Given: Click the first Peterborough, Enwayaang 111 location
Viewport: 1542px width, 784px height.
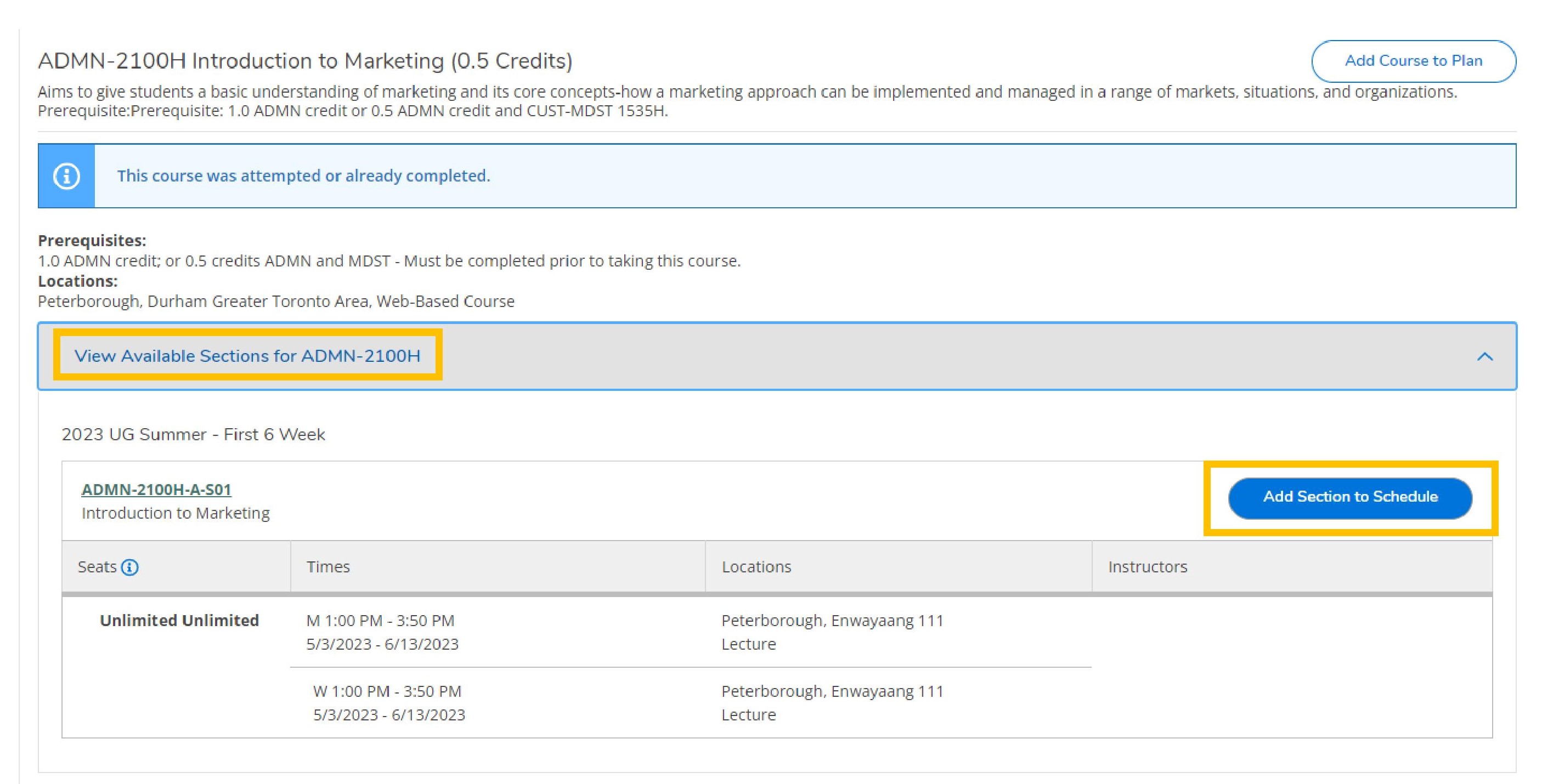Looking at the screenshot, I should click(832, 621).
